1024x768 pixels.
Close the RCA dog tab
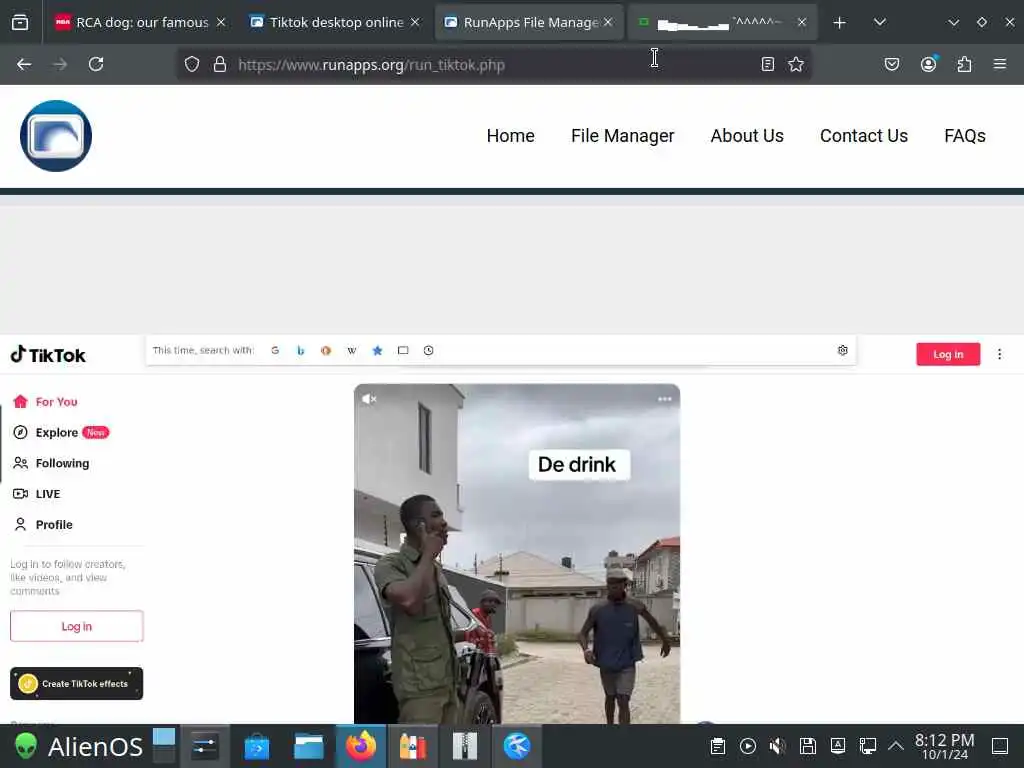(x=221, y=22)
